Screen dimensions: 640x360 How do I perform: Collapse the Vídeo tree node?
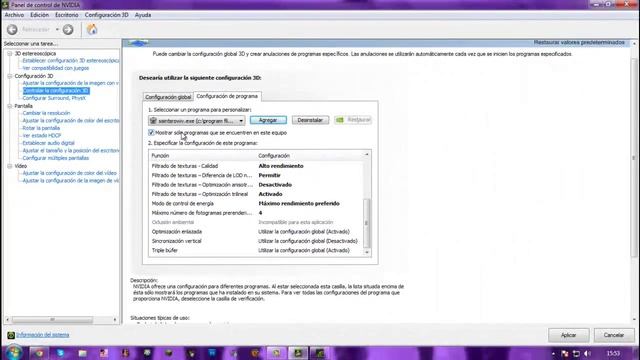click(10, 166)
